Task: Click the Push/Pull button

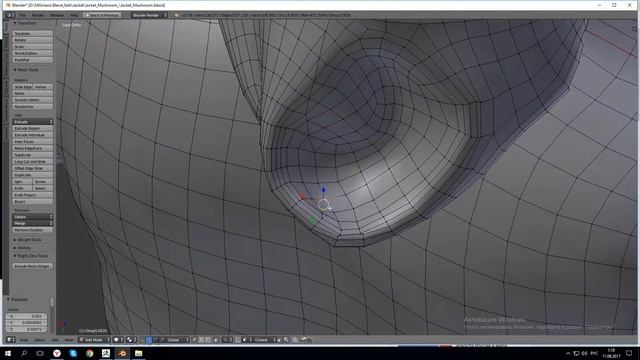Action: (x=33, y=60)
